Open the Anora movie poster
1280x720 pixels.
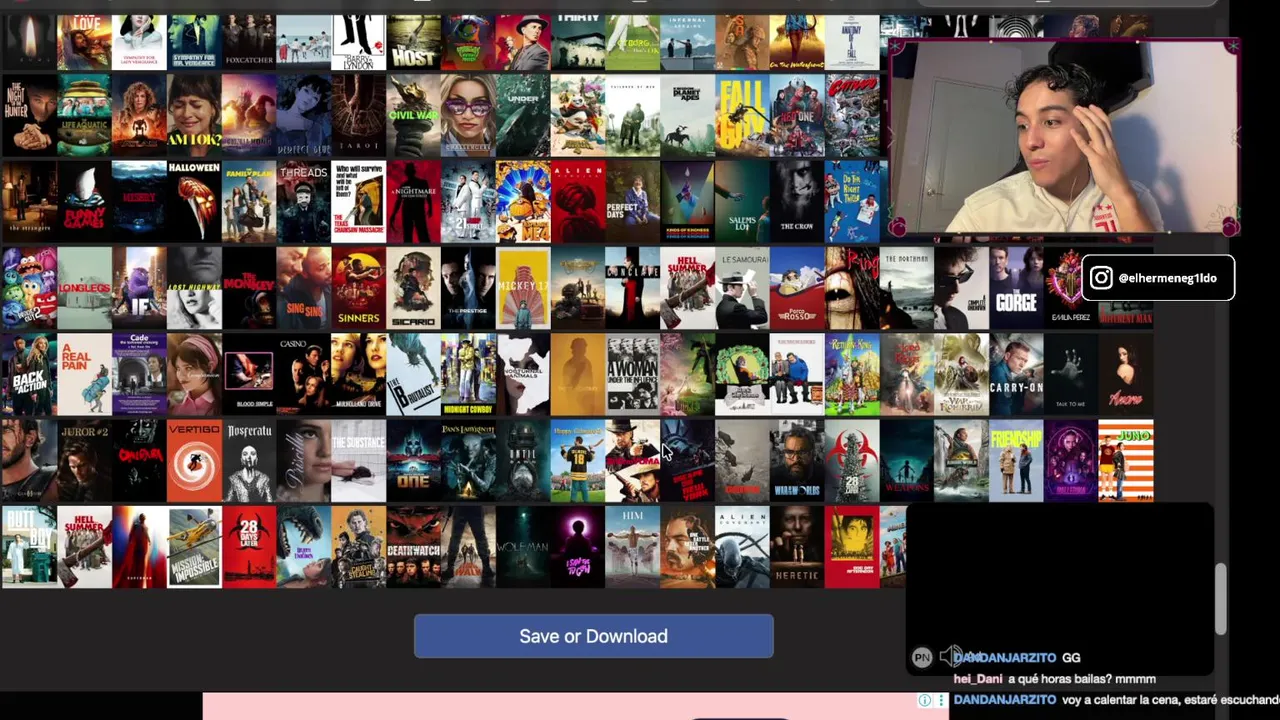coord(1126,374)
